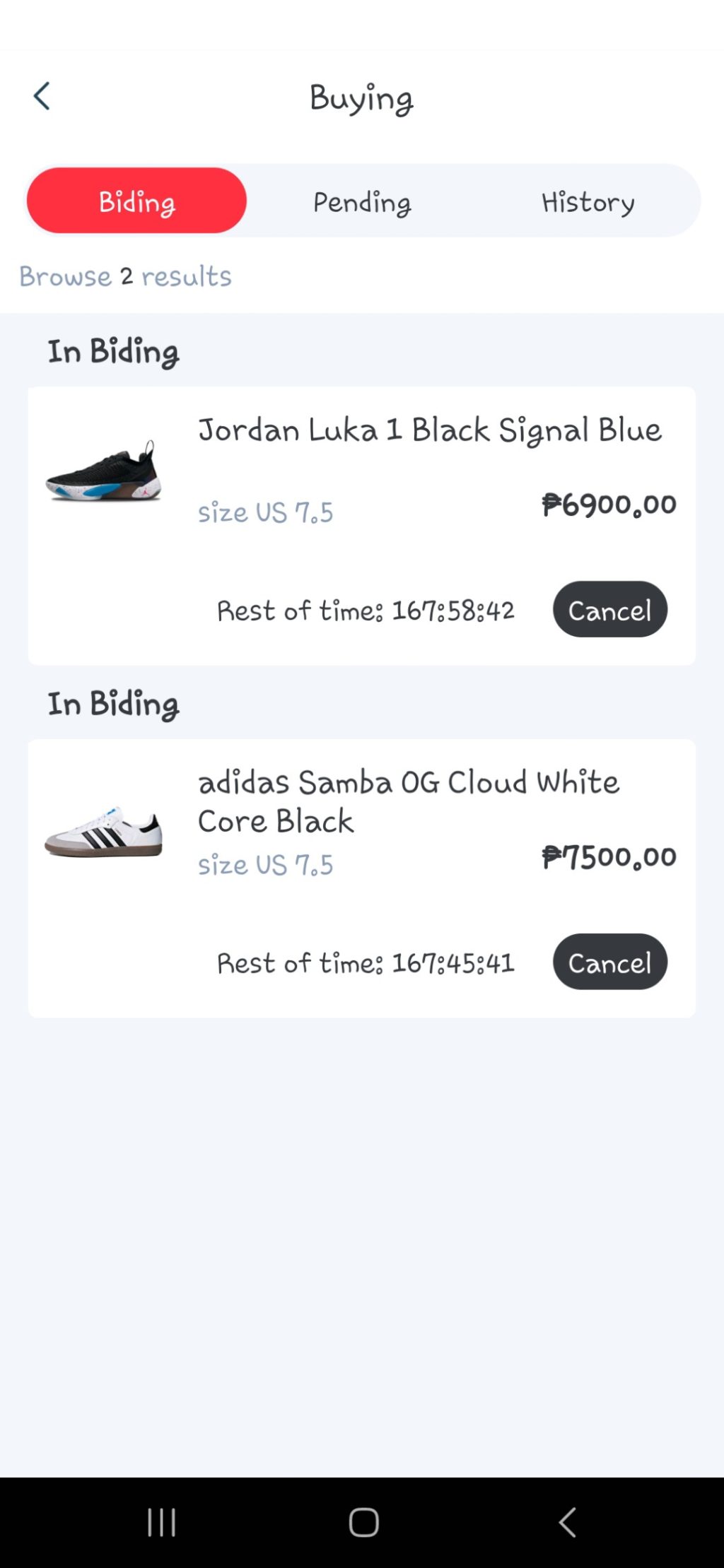724x1568 pixels.
Task: Tap the ₱6900.00 bid price
Action: (609, 505)
